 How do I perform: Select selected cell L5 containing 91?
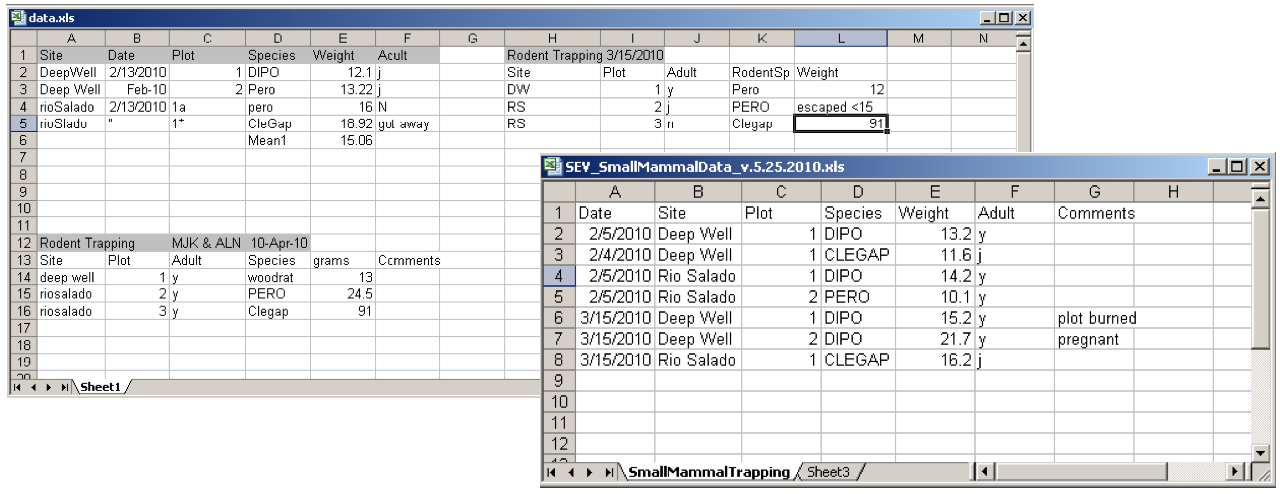[840, 124]
